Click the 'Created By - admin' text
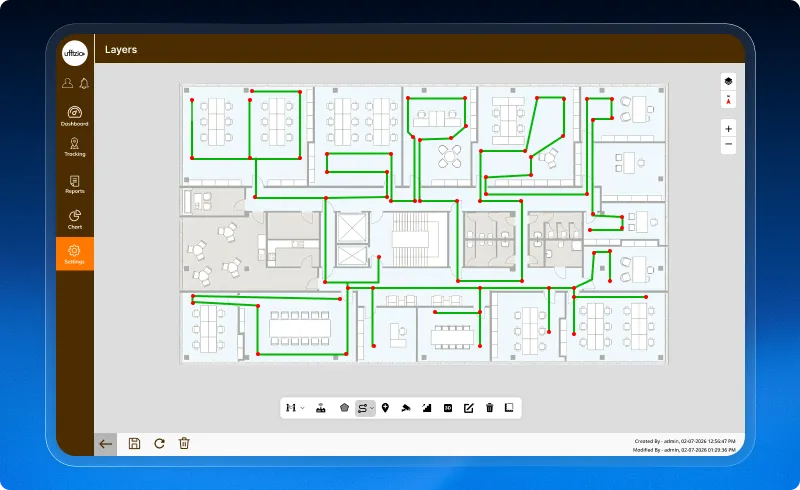This screenshot has height=490, width=800. pos(685,441)
